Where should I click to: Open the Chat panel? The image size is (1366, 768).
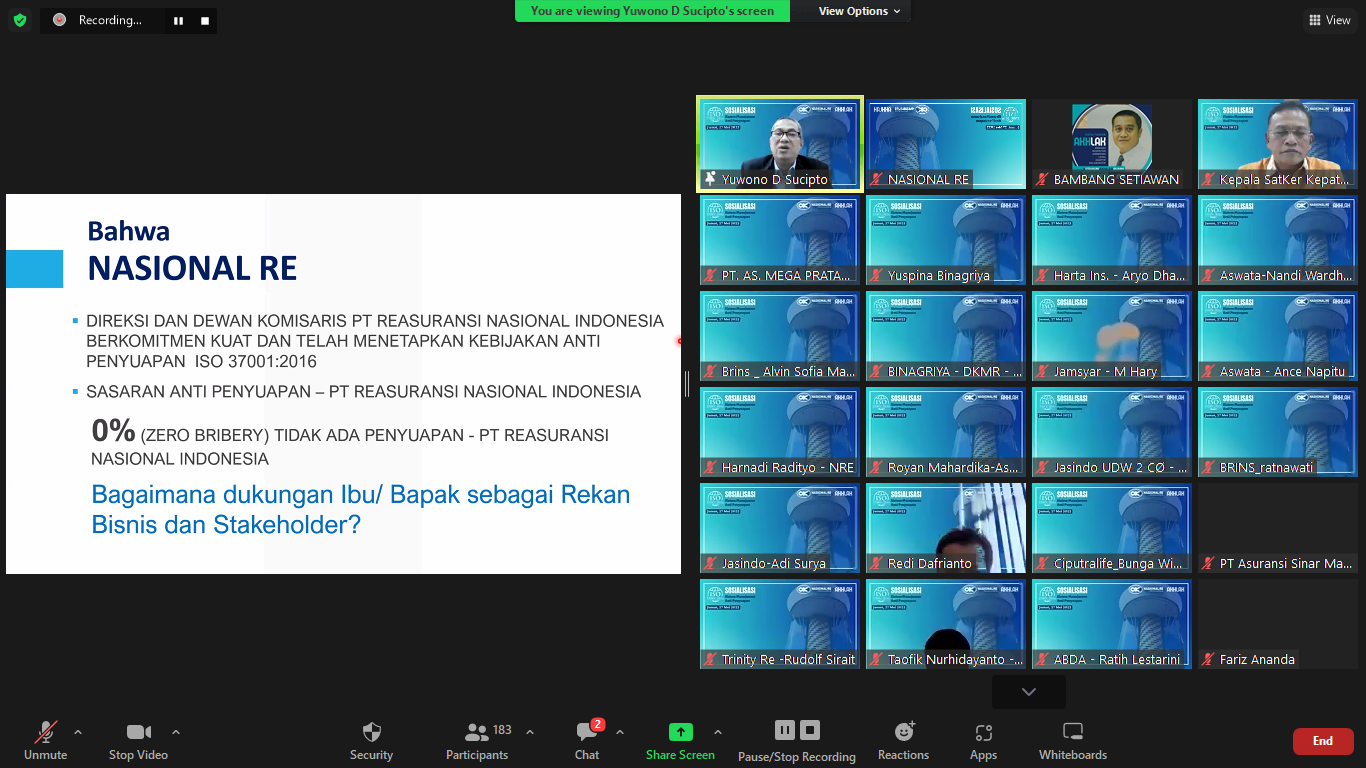(587, 741)
